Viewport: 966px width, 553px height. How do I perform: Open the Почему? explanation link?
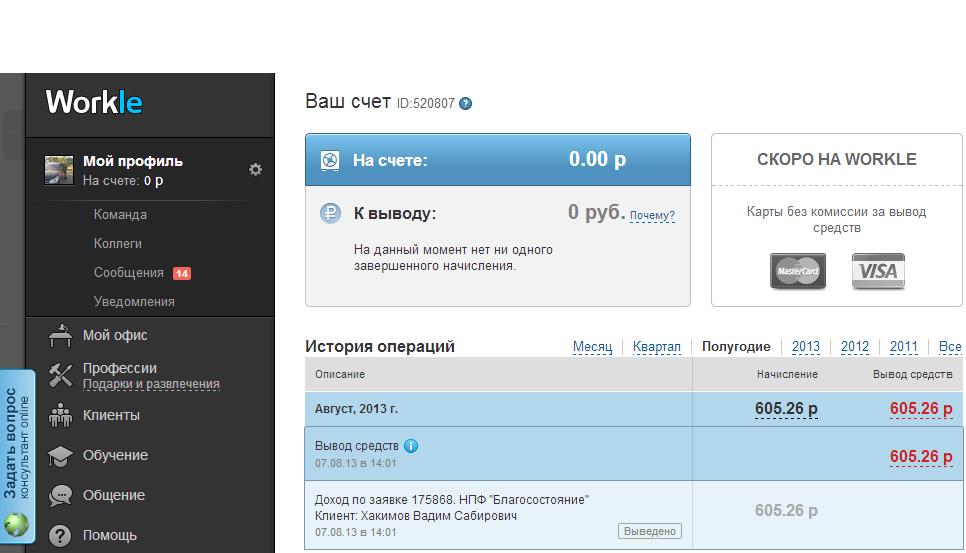click(x=652, y=215)
